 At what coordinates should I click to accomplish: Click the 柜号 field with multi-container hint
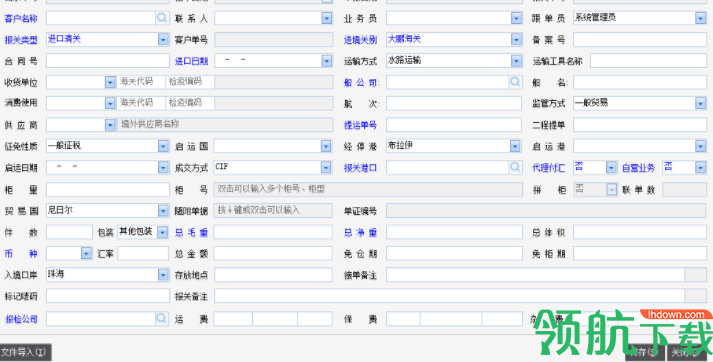pos(368,189)
